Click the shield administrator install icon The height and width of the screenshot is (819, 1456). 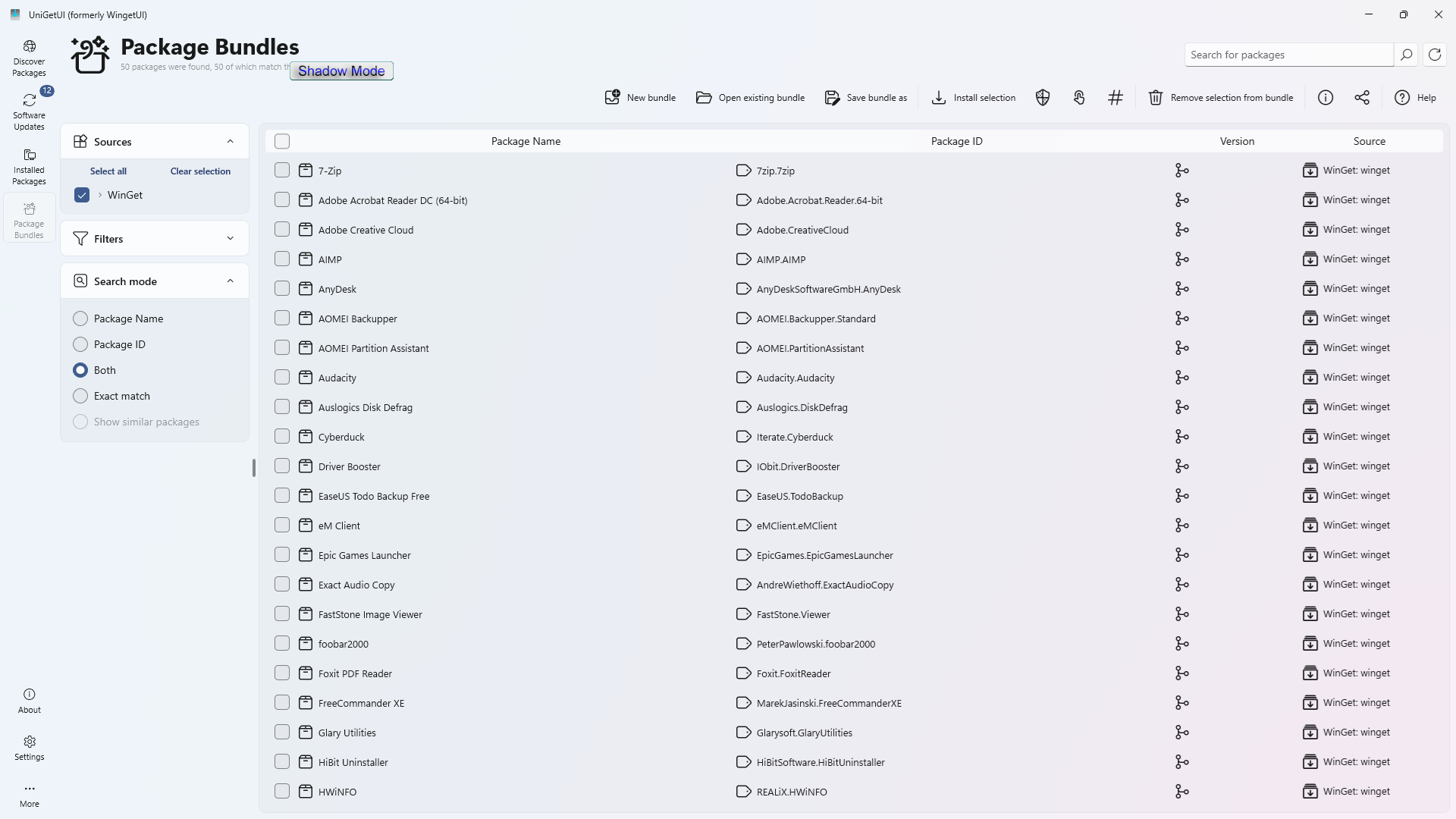tap(1043, 98)
